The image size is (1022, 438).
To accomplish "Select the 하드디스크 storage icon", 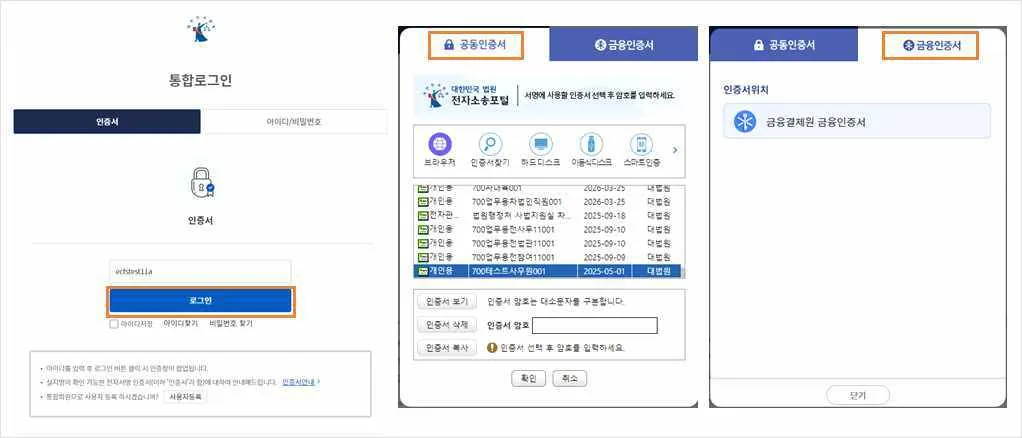I will coord(540,144).
